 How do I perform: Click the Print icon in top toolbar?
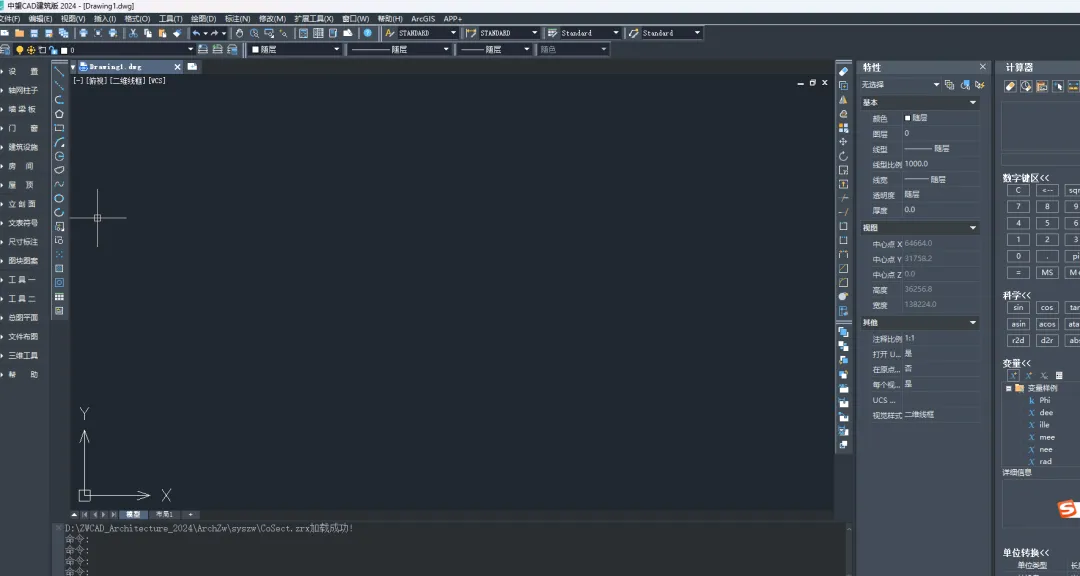83,33
